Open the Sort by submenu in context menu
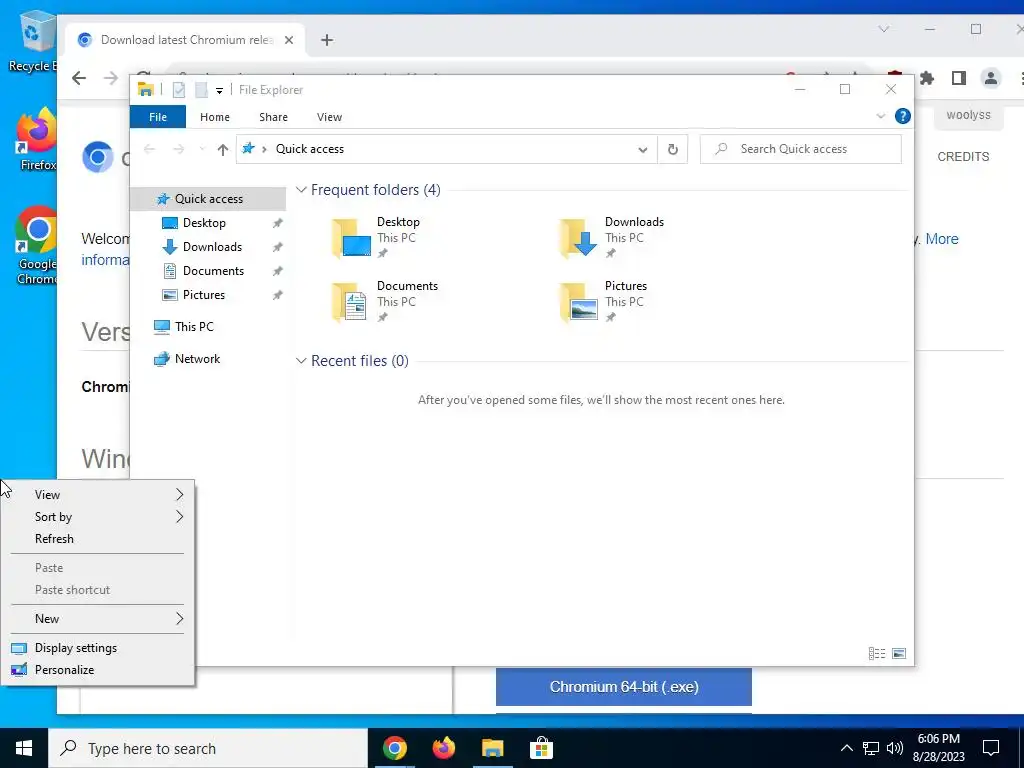The height and width of the screenshot is (768, 1024). (98, 517)
